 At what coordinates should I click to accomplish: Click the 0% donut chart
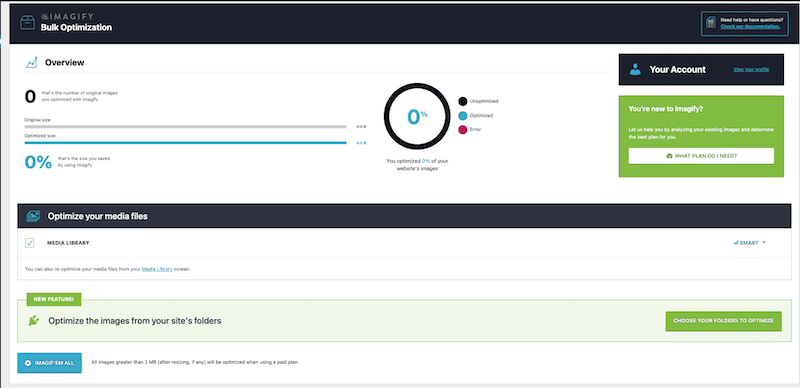click(x=417, y=116)
